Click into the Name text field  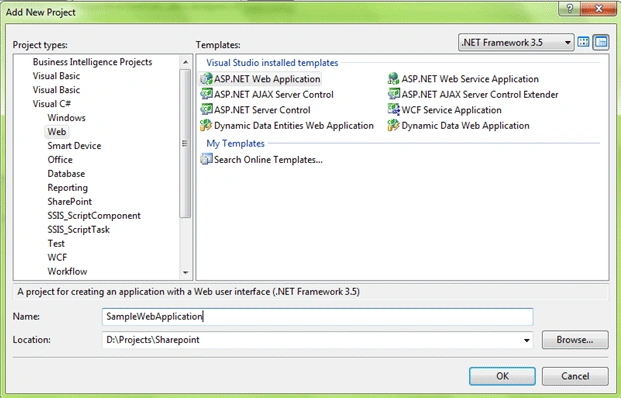317,317
